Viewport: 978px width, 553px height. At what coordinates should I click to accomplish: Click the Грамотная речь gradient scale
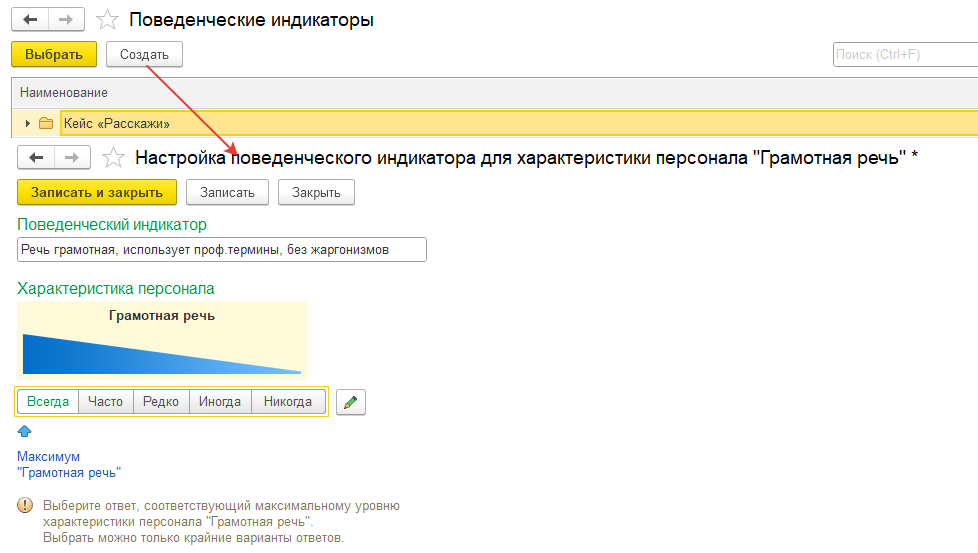coord(162,354)
